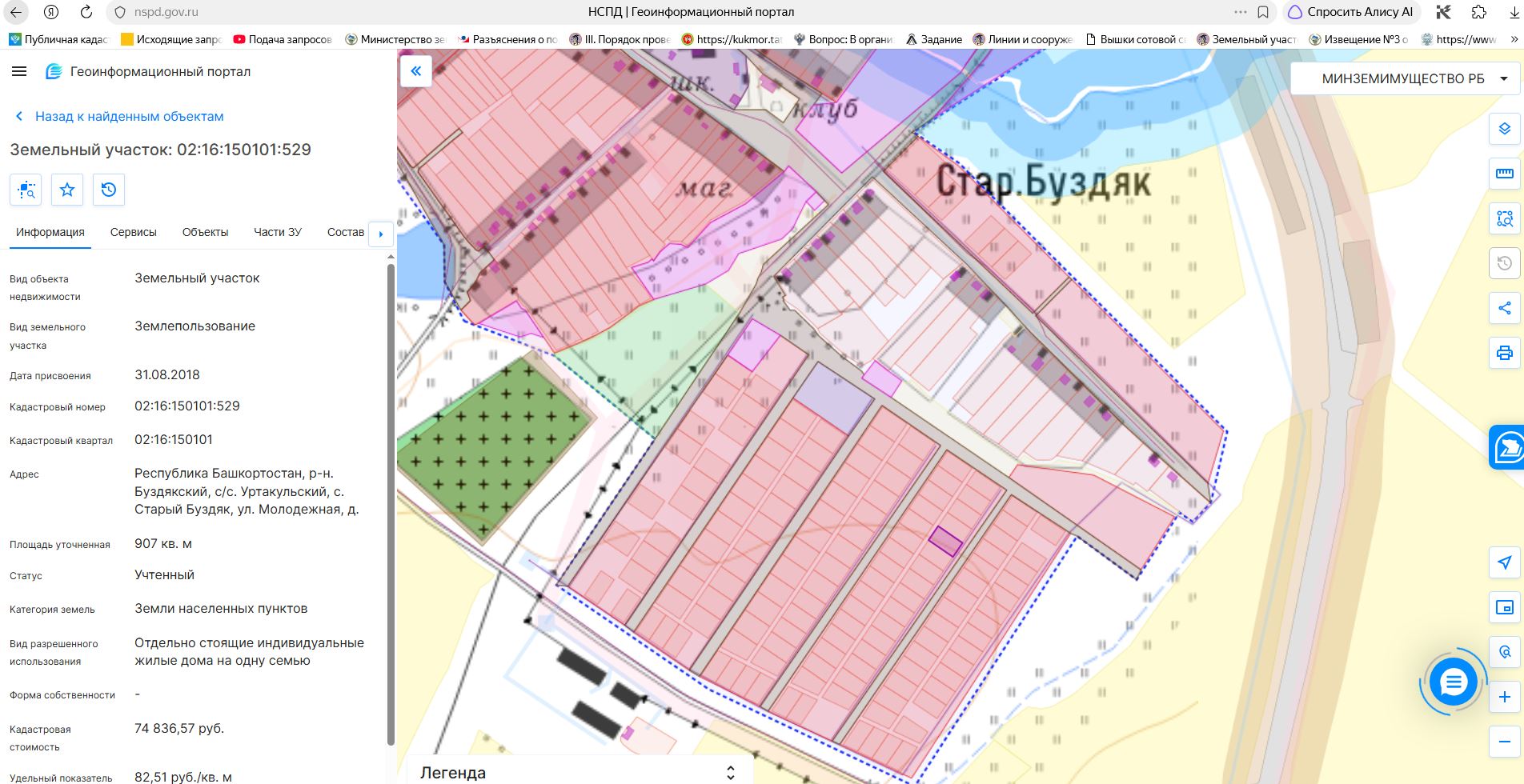Activate the area search tool on map
The height and width of the screenshot is (784, 1524).
(x=1505, y=218)
